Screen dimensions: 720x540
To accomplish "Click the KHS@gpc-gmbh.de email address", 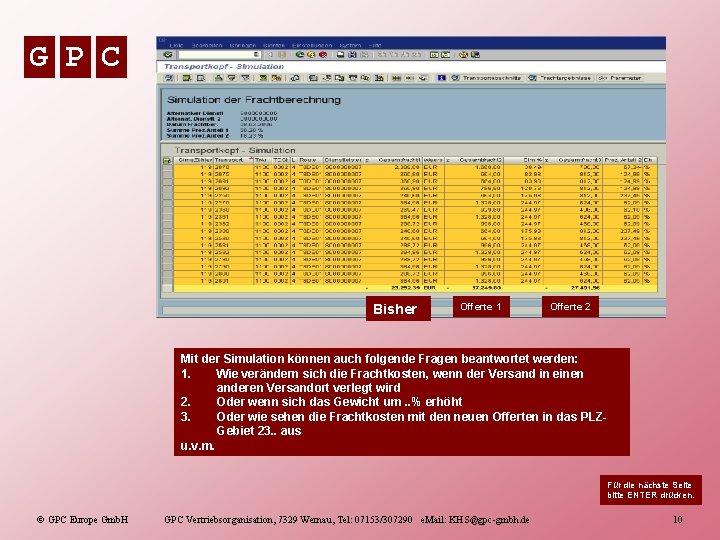I will point(489,520).
